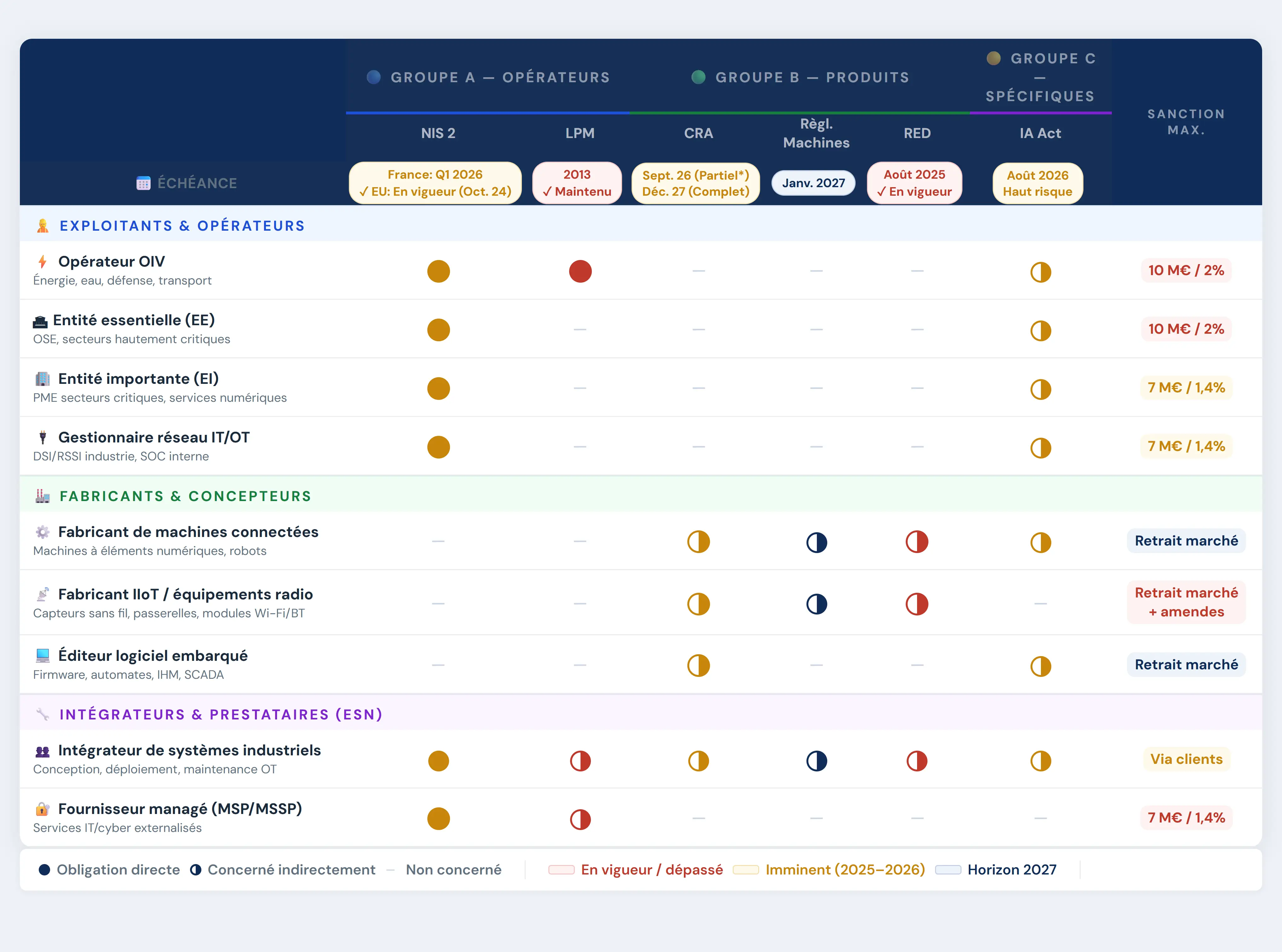
Task: Click the En vigueur / dépassé legend swatch
Action: 561,869
